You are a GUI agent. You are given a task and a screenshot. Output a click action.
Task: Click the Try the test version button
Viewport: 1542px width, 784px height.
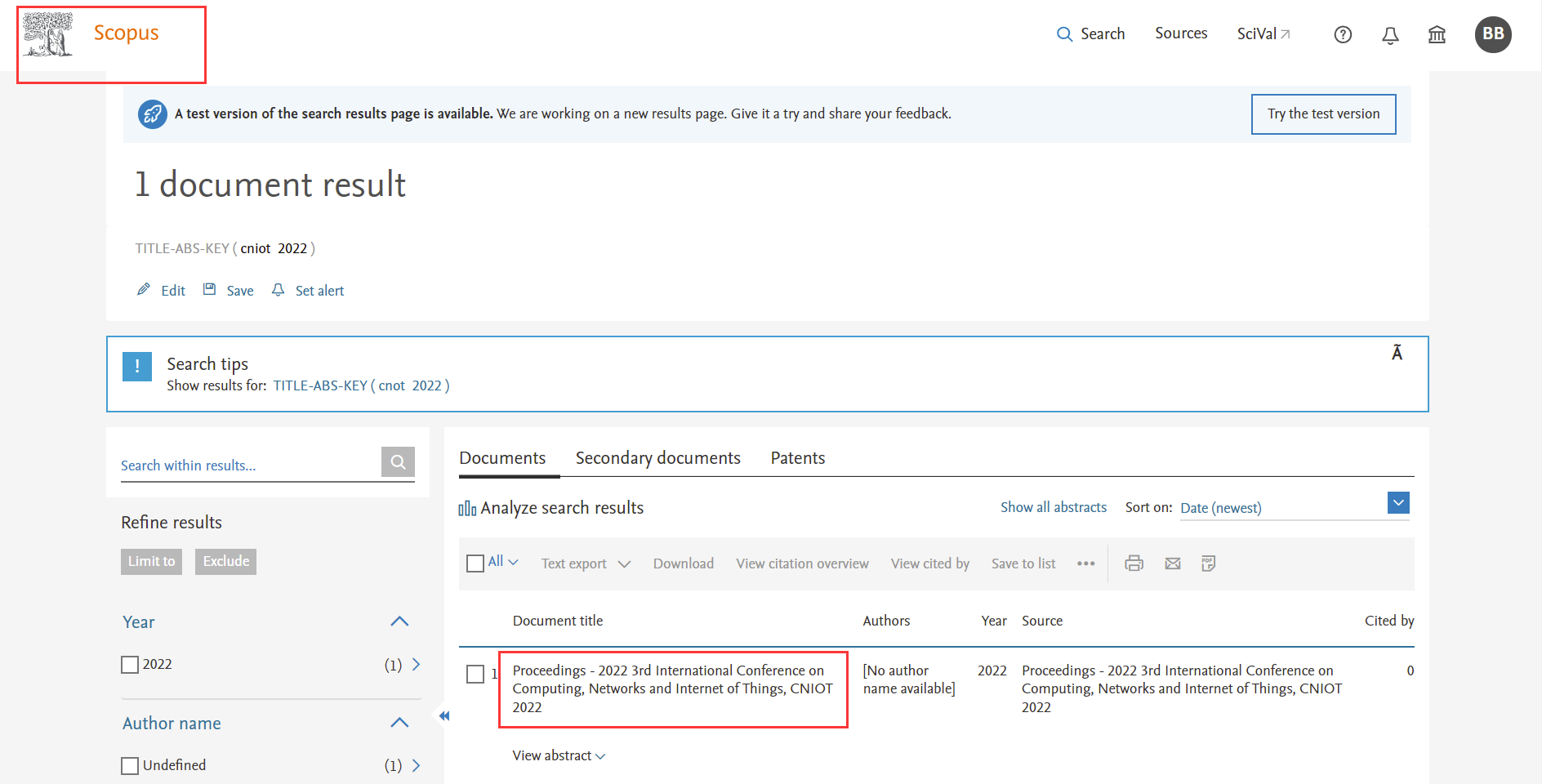[1323, 114]
